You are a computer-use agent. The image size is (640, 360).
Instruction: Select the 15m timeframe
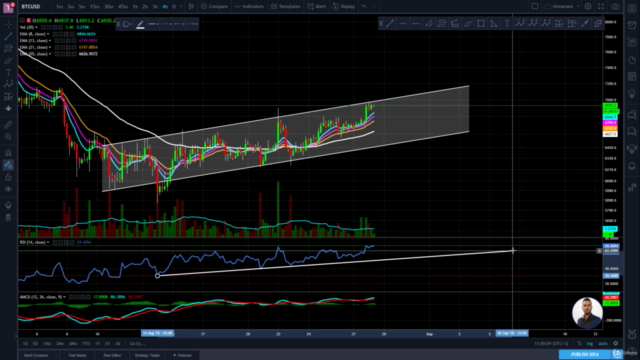tap(95, 7)
